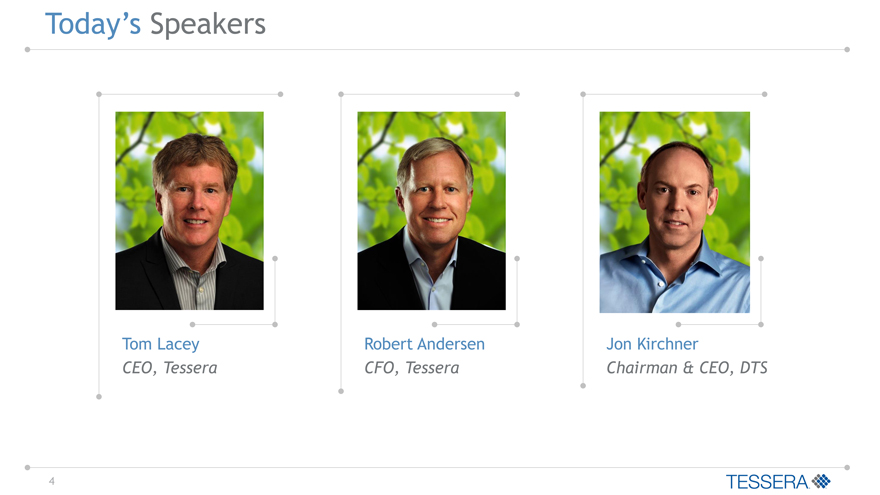Click top-left corner dot of Tom Lacey's frame

(99, 94)
